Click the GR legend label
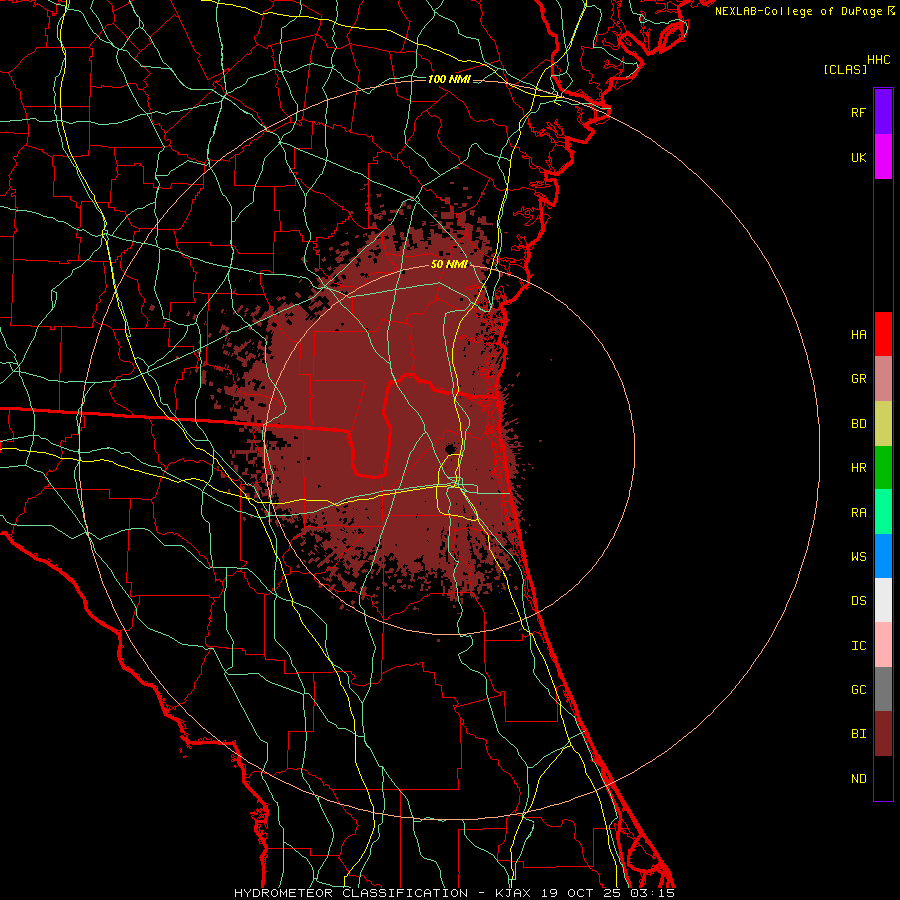Viewport: 900px width, 900px height. (x=858, y=379)
